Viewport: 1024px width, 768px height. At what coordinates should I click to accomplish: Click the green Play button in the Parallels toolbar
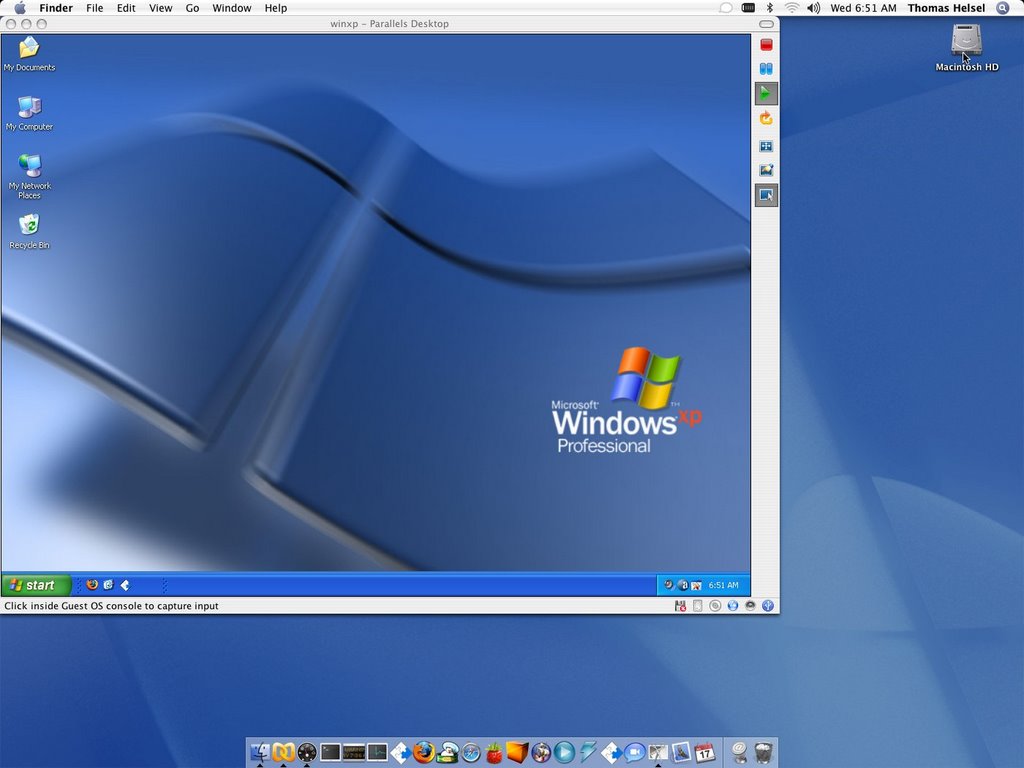coord(766,93)
